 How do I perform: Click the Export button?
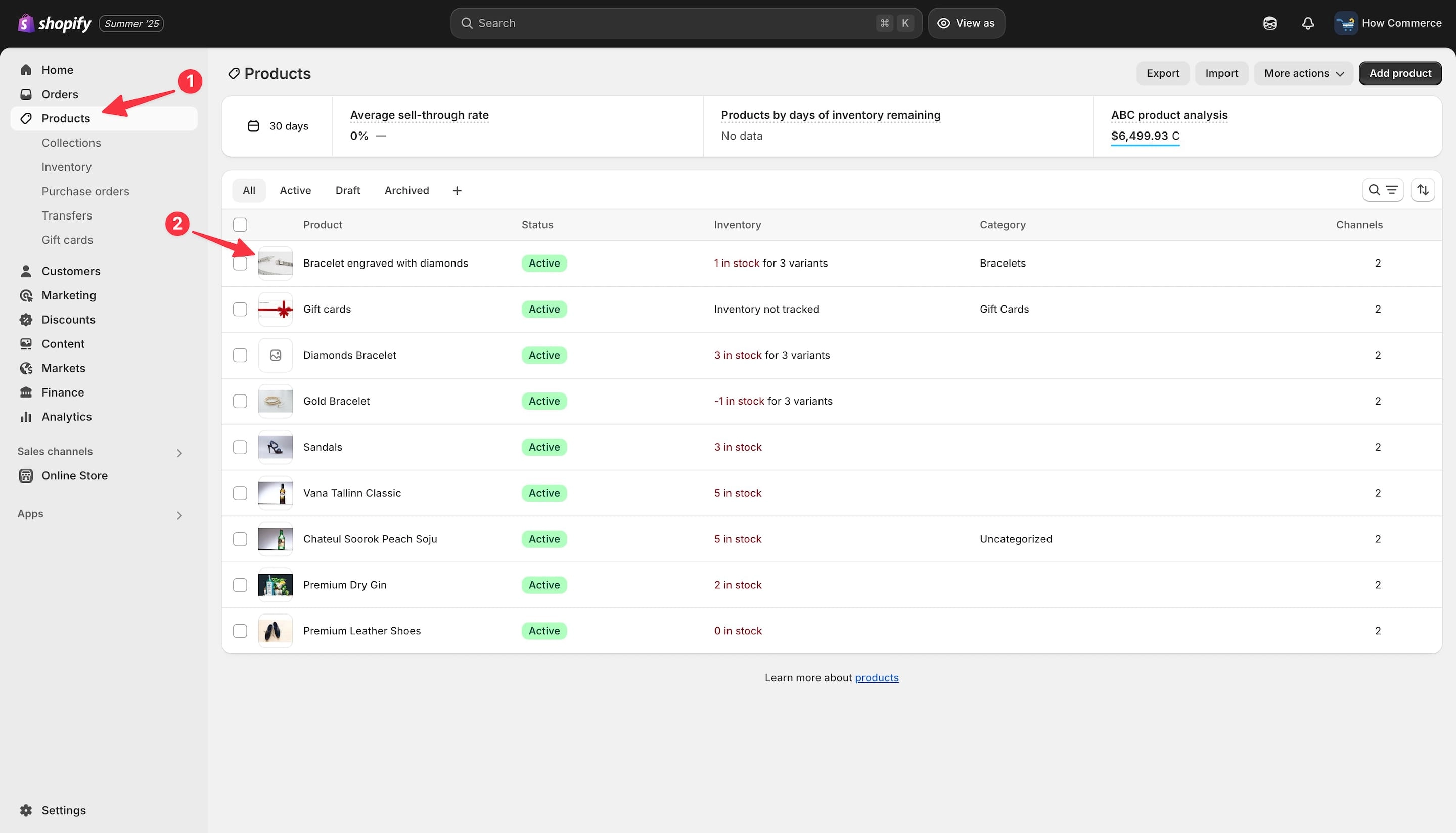[1163, 74]
